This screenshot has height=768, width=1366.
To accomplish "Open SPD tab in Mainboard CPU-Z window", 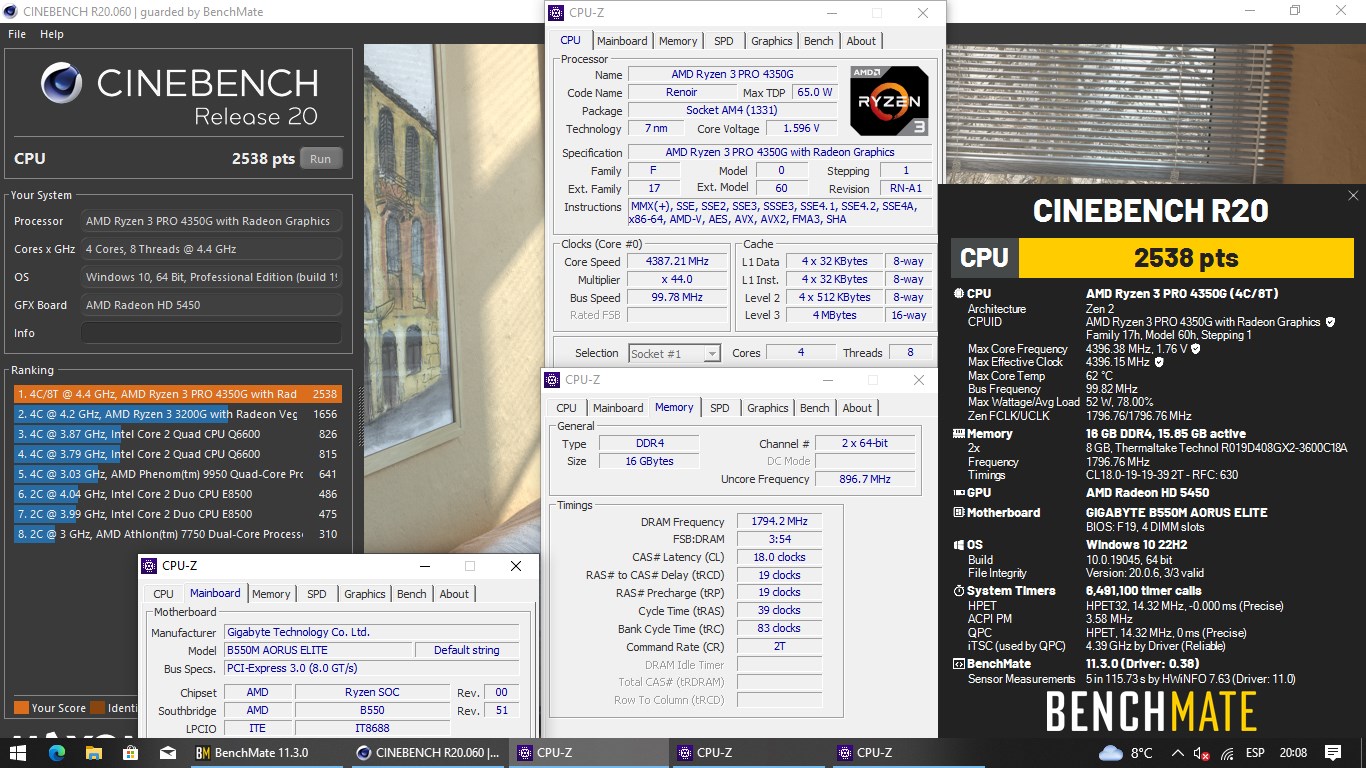I will coord(316,594).
